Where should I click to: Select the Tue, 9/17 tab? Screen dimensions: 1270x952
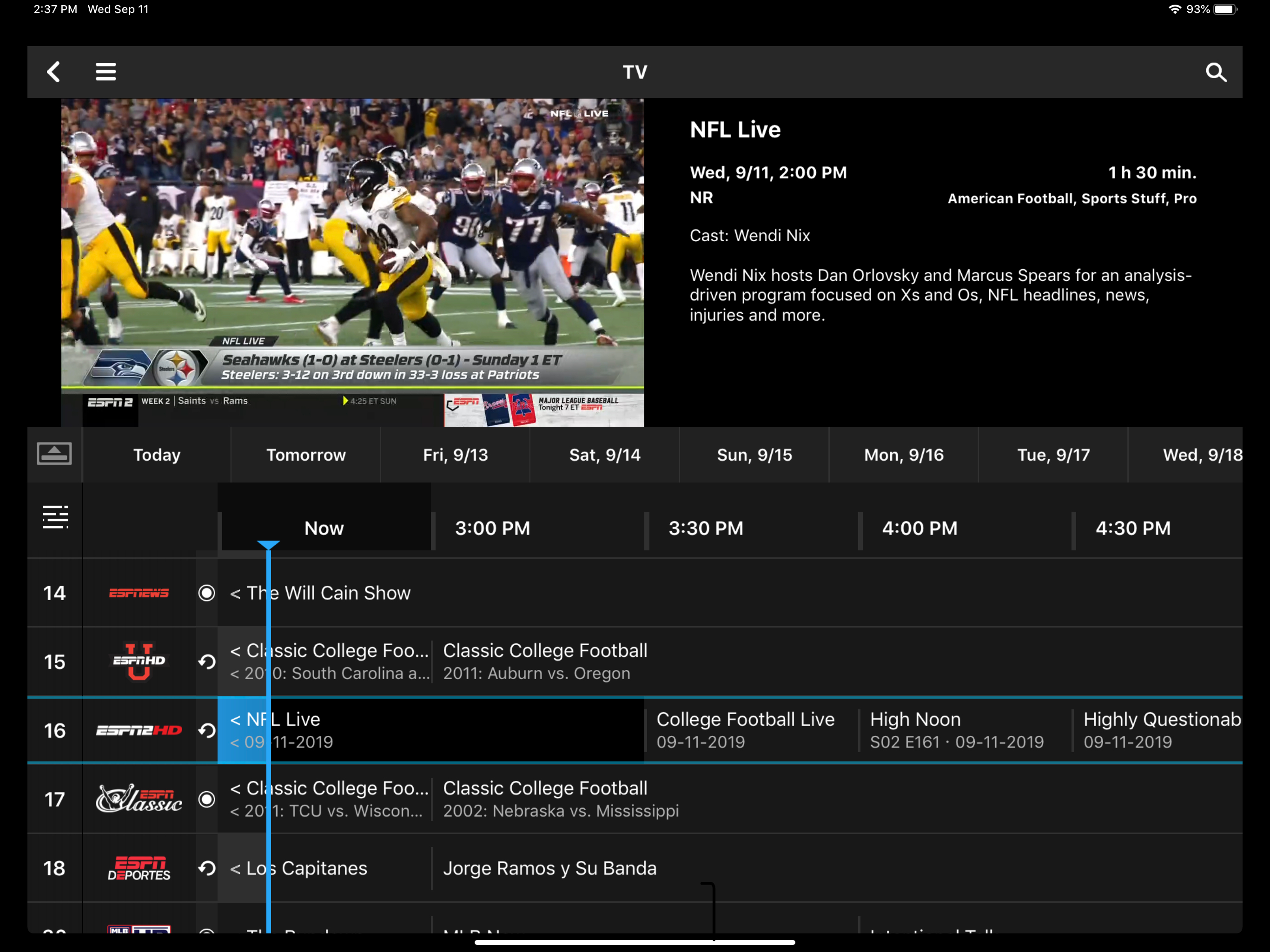pyautogui.click(x=1053, y=455)
